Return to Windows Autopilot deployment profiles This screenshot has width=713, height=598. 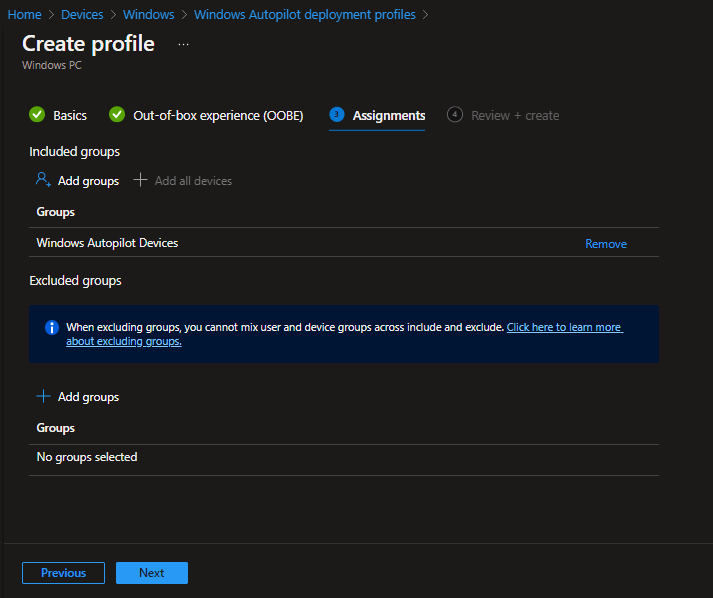(305, 15)
